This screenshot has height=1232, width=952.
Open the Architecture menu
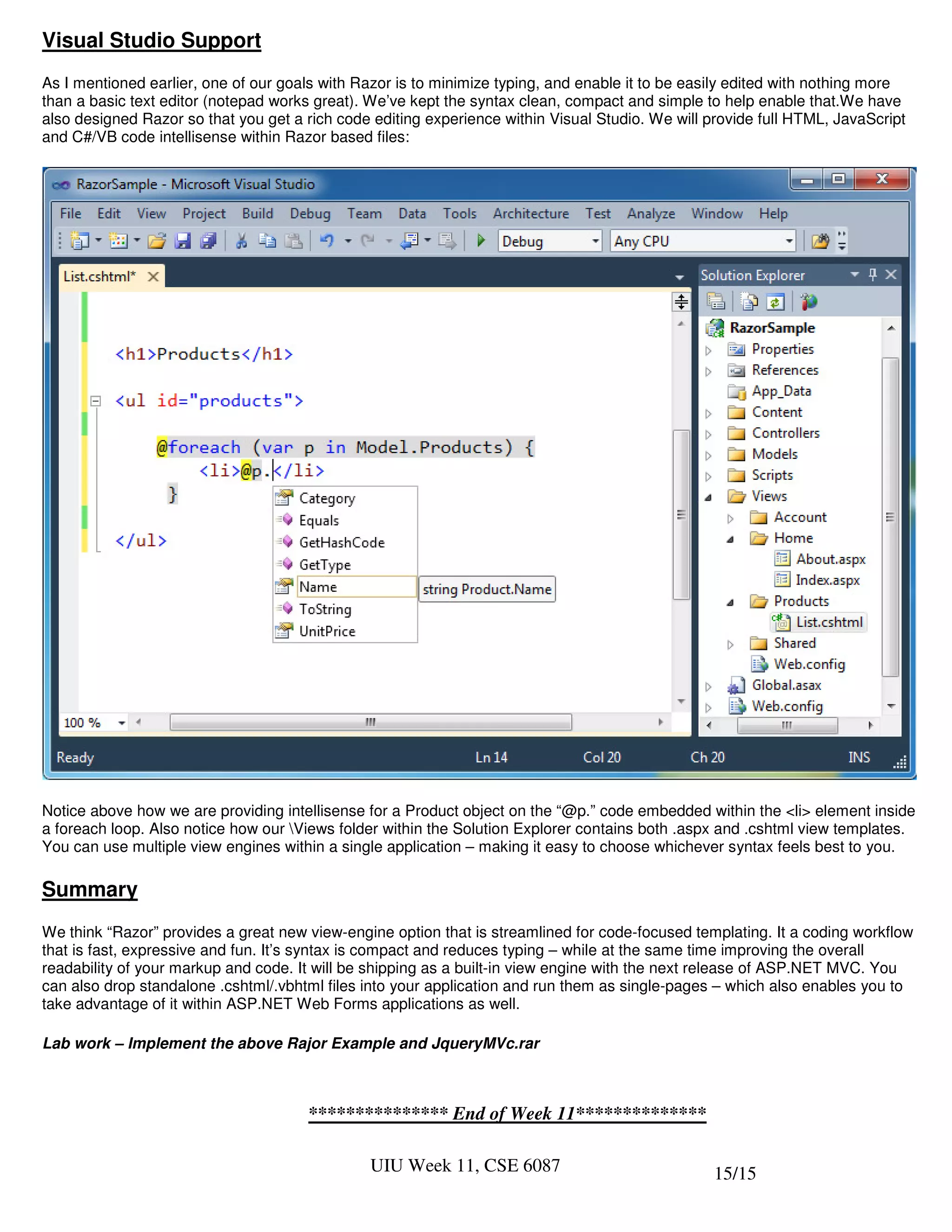(x=531, y=214)
